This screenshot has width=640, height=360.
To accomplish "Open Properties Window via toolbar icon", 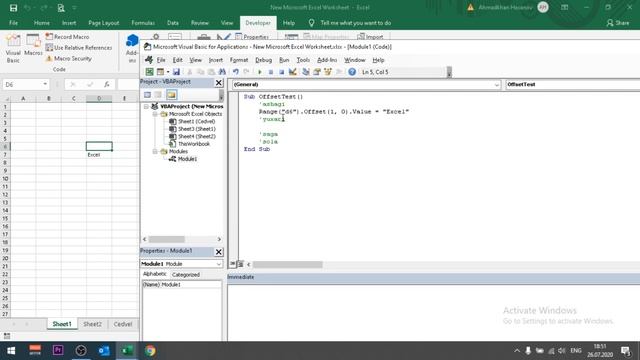I will point(317,72).
